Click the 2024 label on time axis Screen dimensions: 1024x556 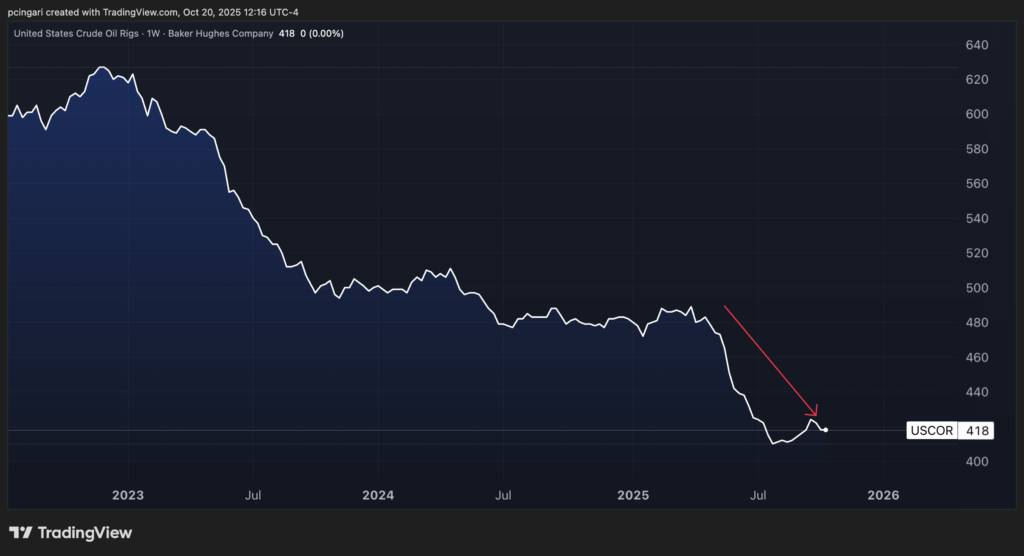[x=378, y=495]
